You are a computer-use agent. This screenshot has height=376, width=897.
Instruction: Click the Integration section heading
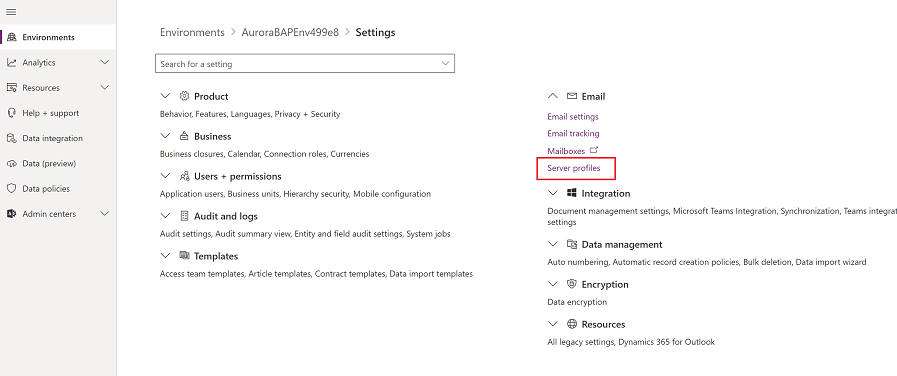606,193
